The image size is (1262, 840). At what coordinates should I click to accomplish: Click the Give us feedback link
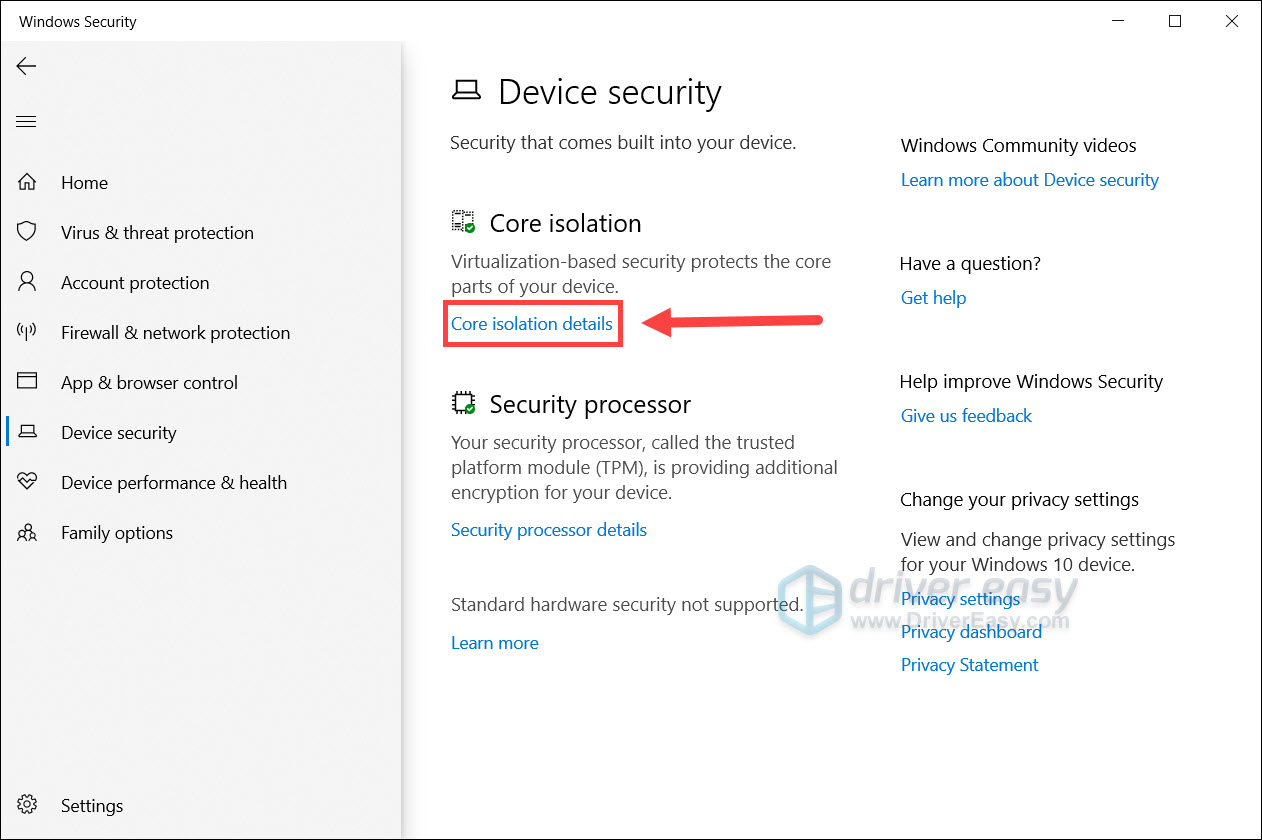point(966,416)
